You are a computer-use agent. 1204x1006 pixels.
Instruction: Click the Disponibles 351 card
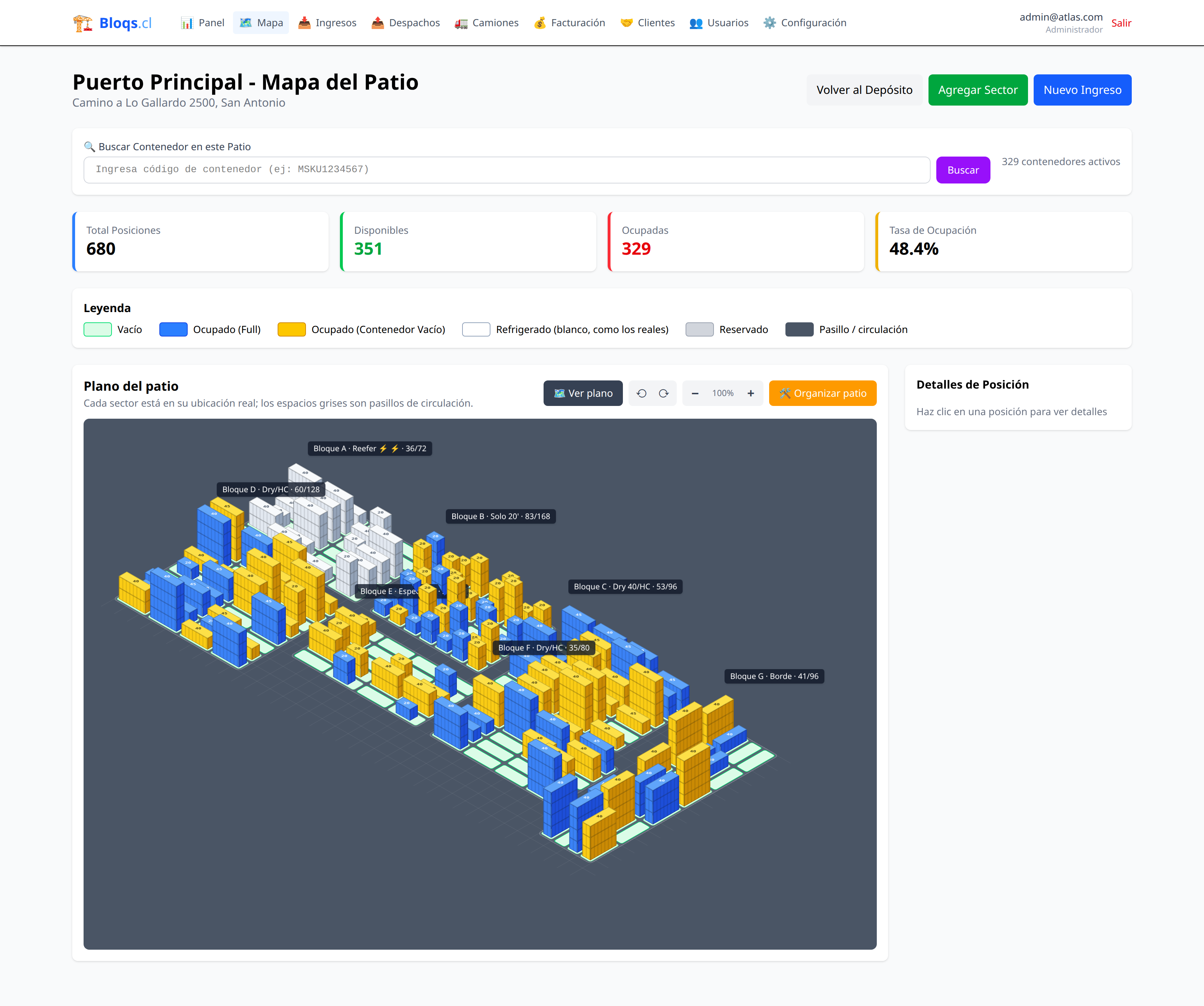click(x=468, y=242)
